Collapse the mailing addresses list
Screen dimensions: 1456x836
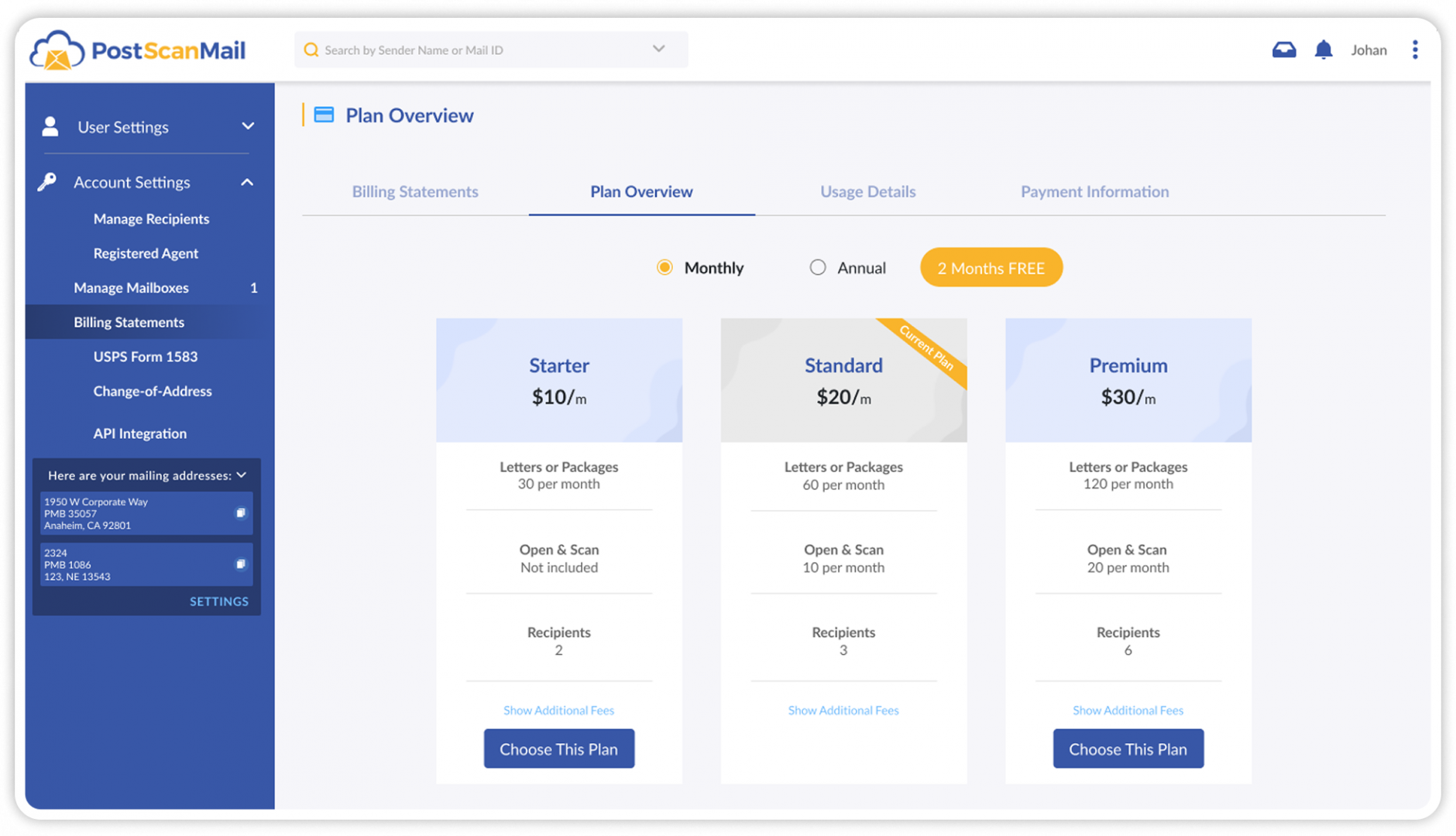pos(242,475)
